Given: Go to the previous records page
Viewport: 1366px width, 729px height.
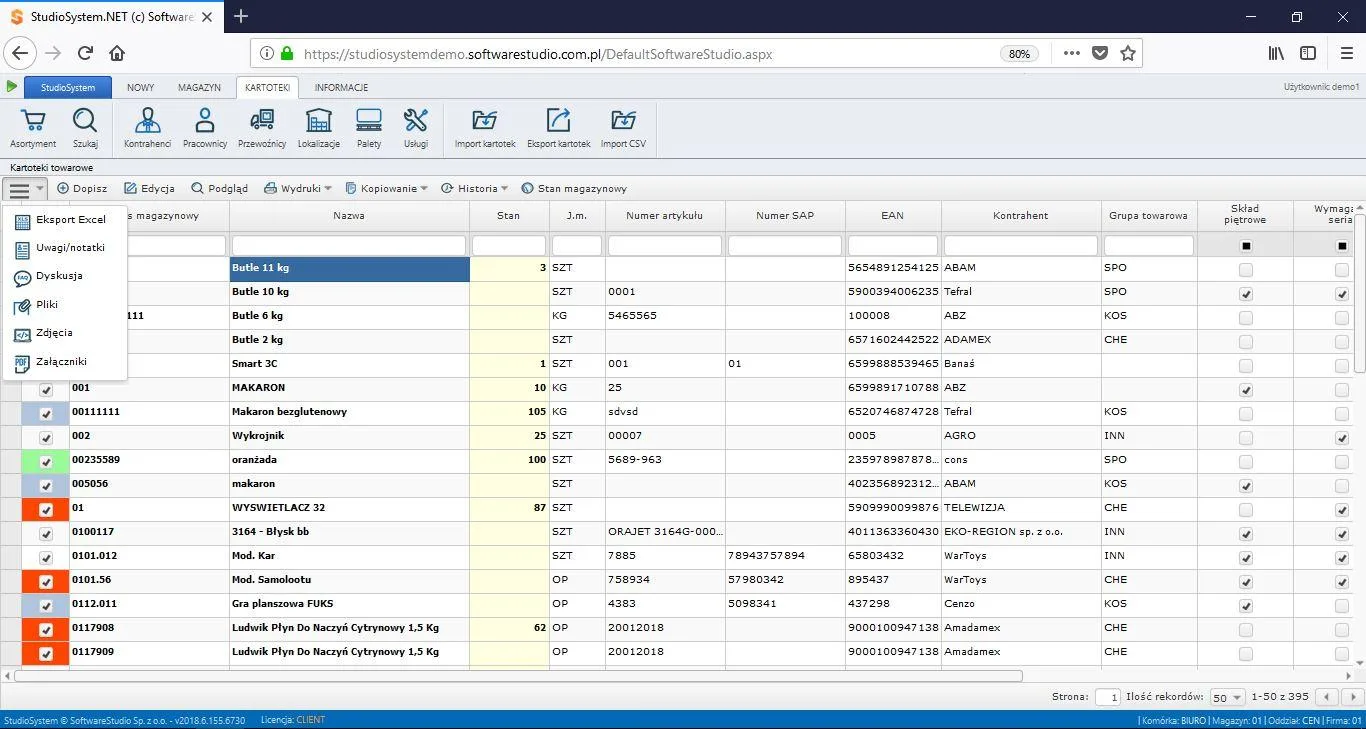Looking at the screenshot, I should (x=1327, y=697).
